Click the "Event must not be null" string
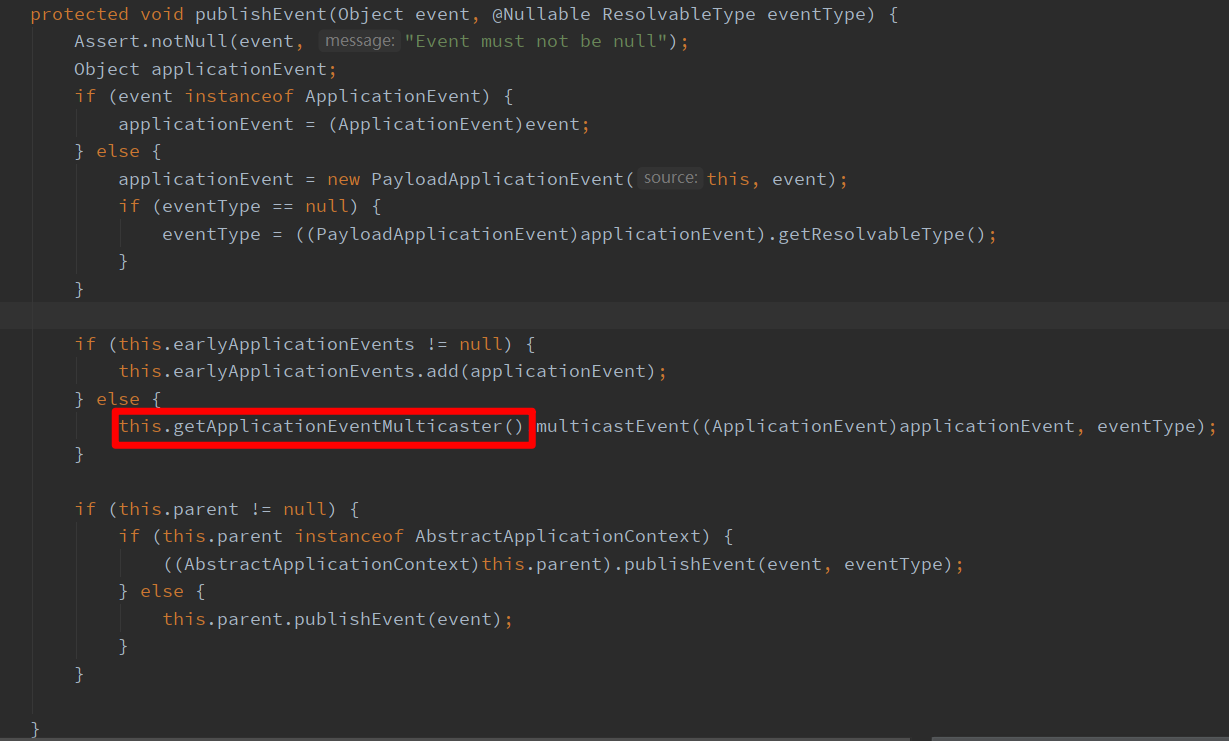Screen dimensions: 1229x741 [536, 41]
